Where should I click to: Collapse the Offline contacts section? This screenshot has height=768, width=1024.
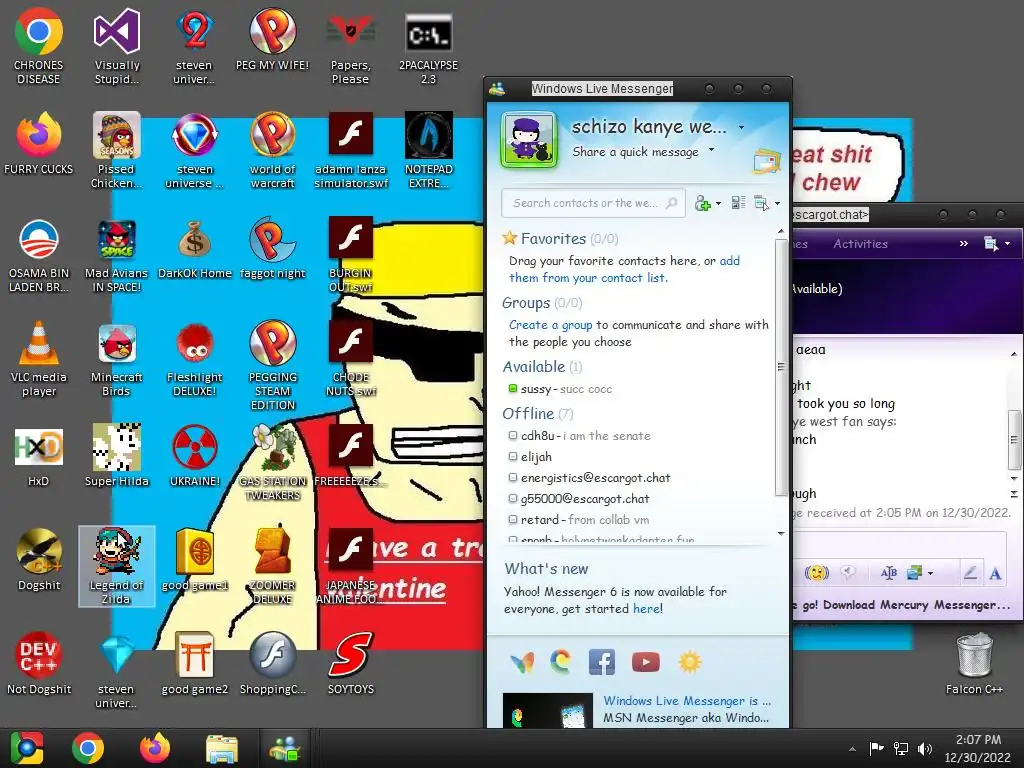538,413
